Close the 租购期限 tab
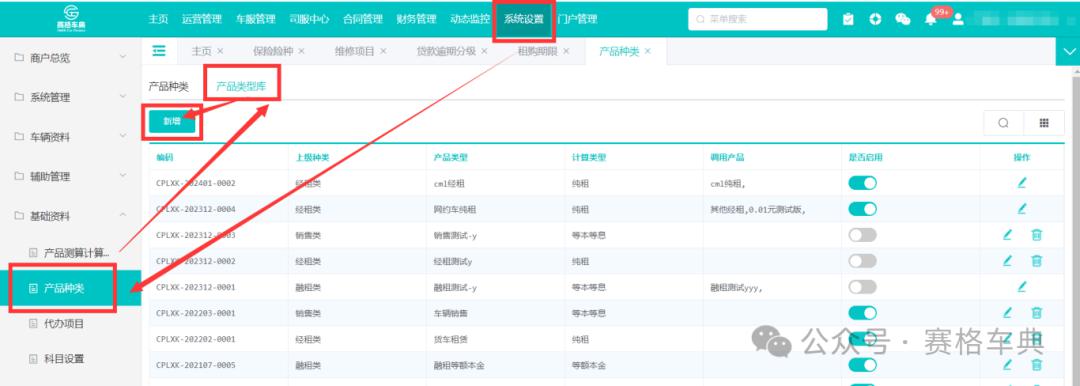The image size is (1080, 386). [x=566, y=51]
